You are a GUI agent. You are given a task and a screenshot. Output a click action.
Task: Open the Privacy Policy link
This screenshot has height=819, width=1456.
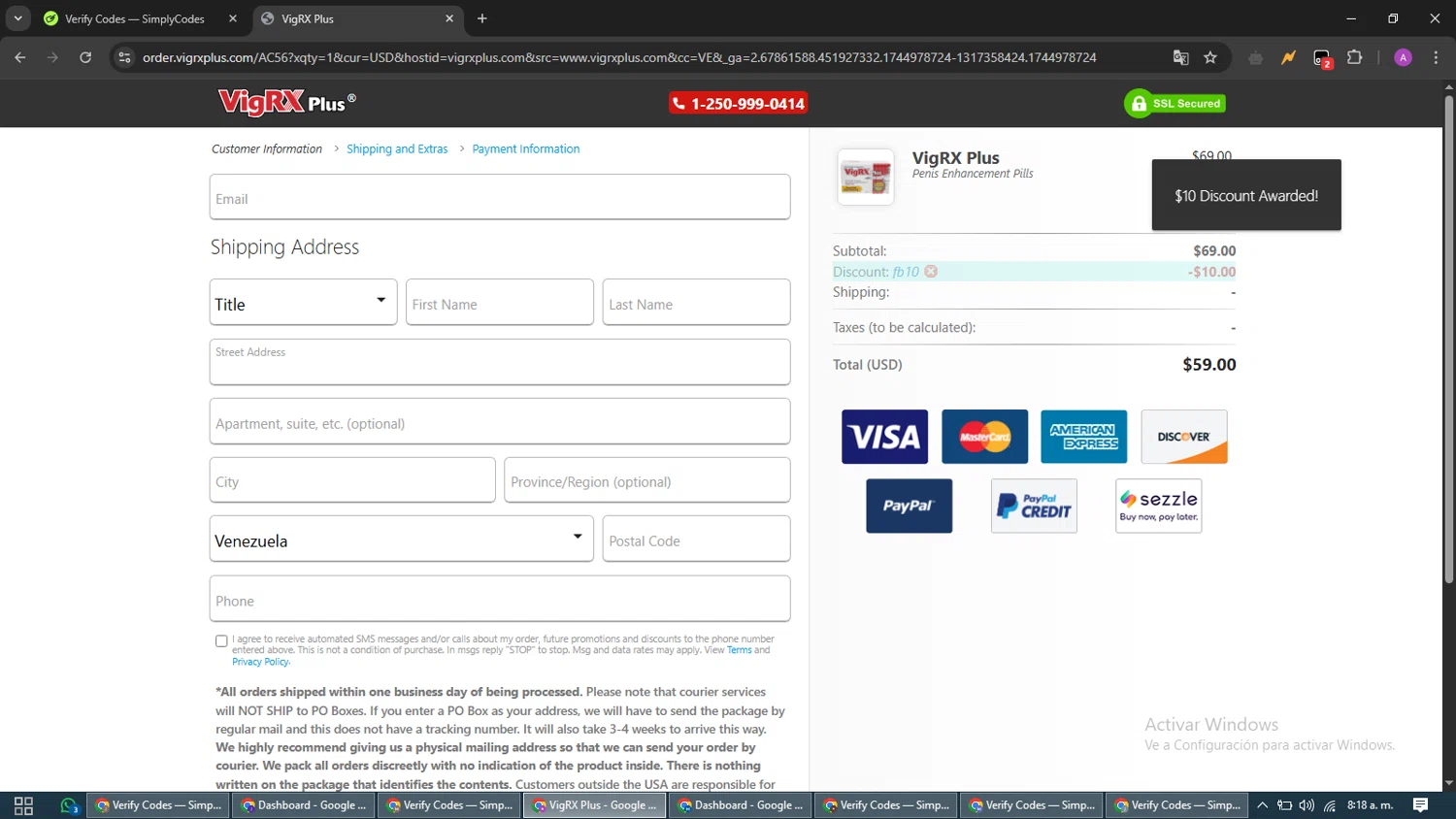coord(260,662)
